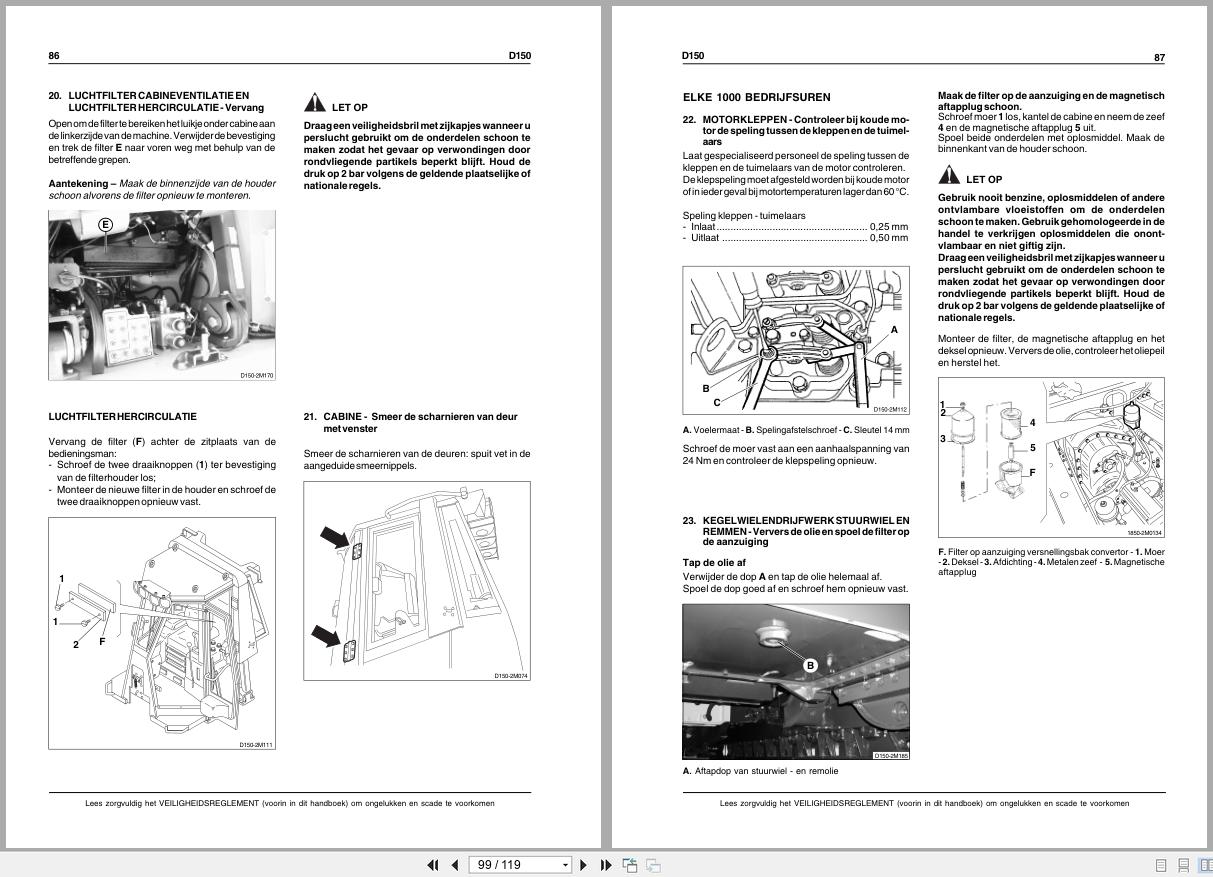Click page number 86 in header

tap(54, 56)
